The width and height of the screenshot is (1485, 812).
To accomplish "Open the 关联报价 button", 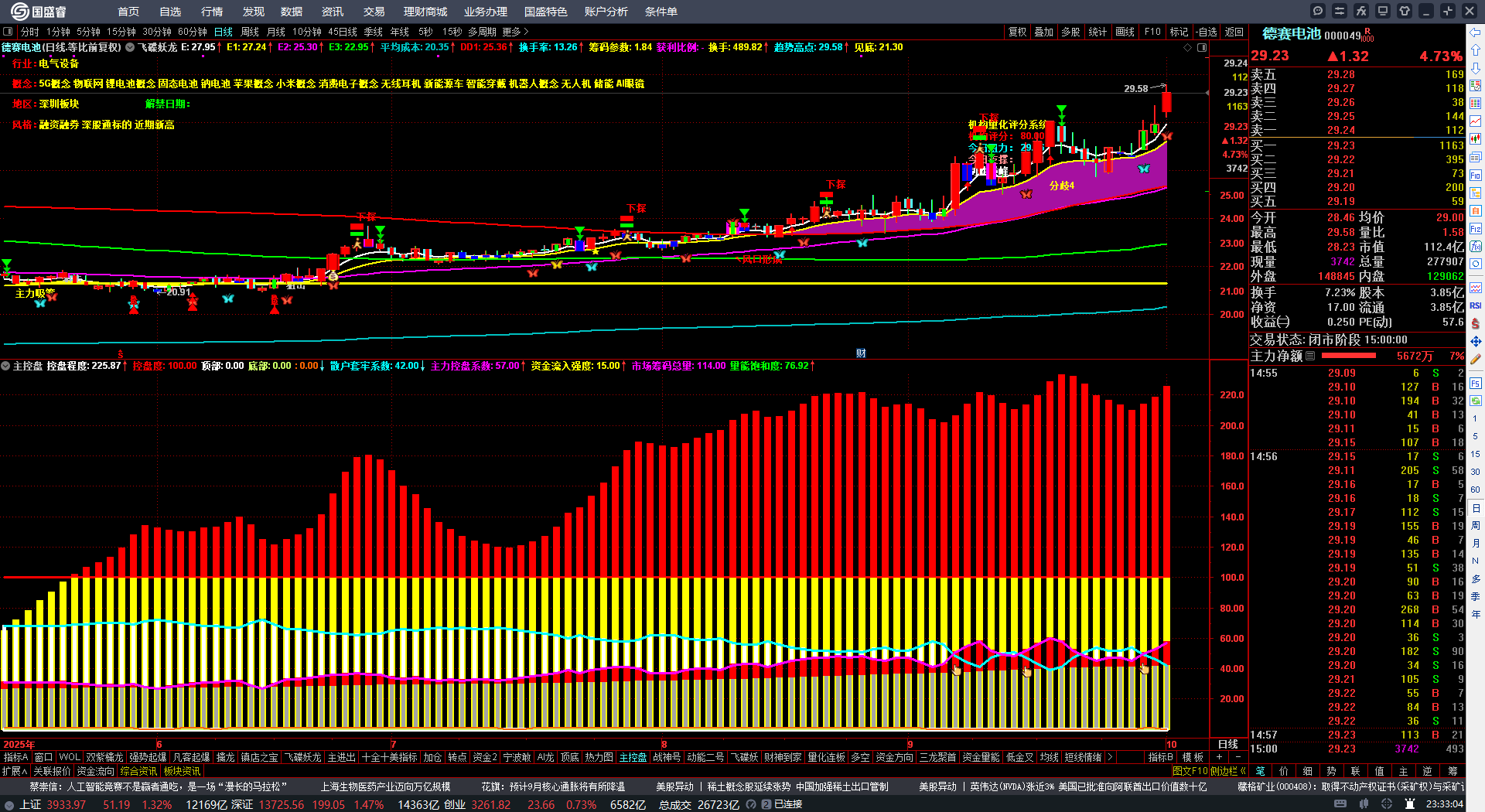I will pyautogui.click(x=52, y=771).
